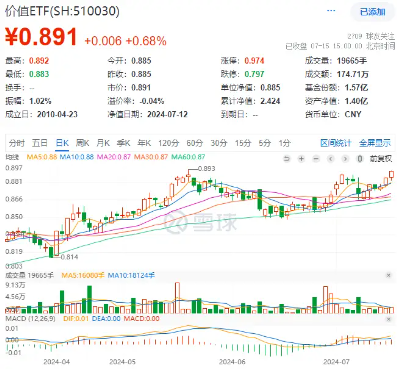Click the 2024-06 date axis label
This screenshot has width=397, height=370.
click(x=232, y=362)
